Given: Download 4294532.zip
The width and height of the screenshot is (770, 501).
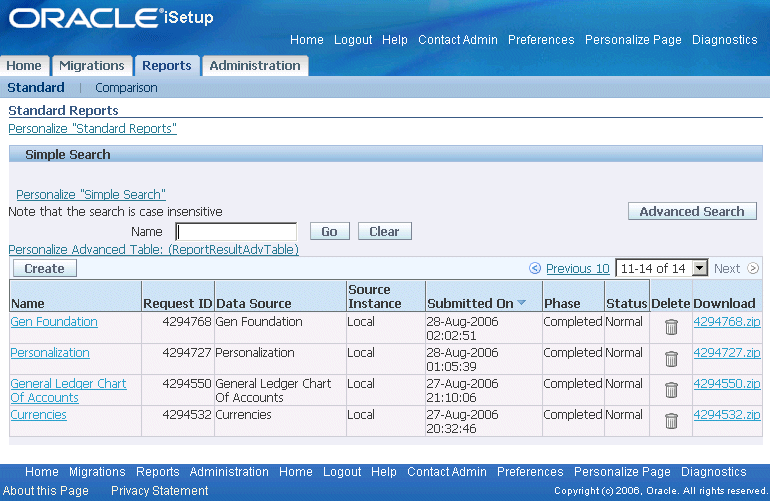Looking at the screenshot, I should pos(727,415).
